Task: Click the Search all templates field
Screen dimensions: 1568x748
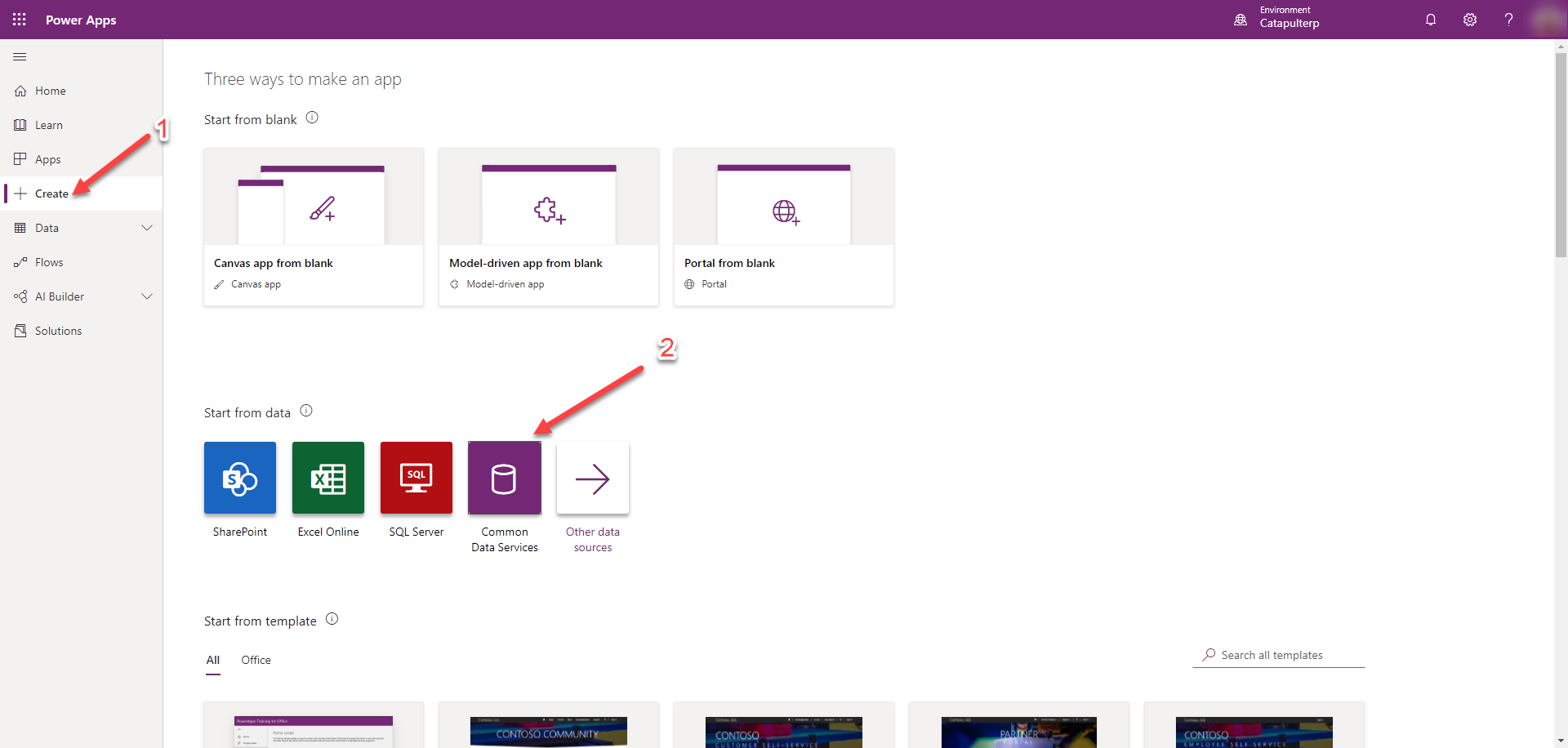Action: pos(1279,655)
